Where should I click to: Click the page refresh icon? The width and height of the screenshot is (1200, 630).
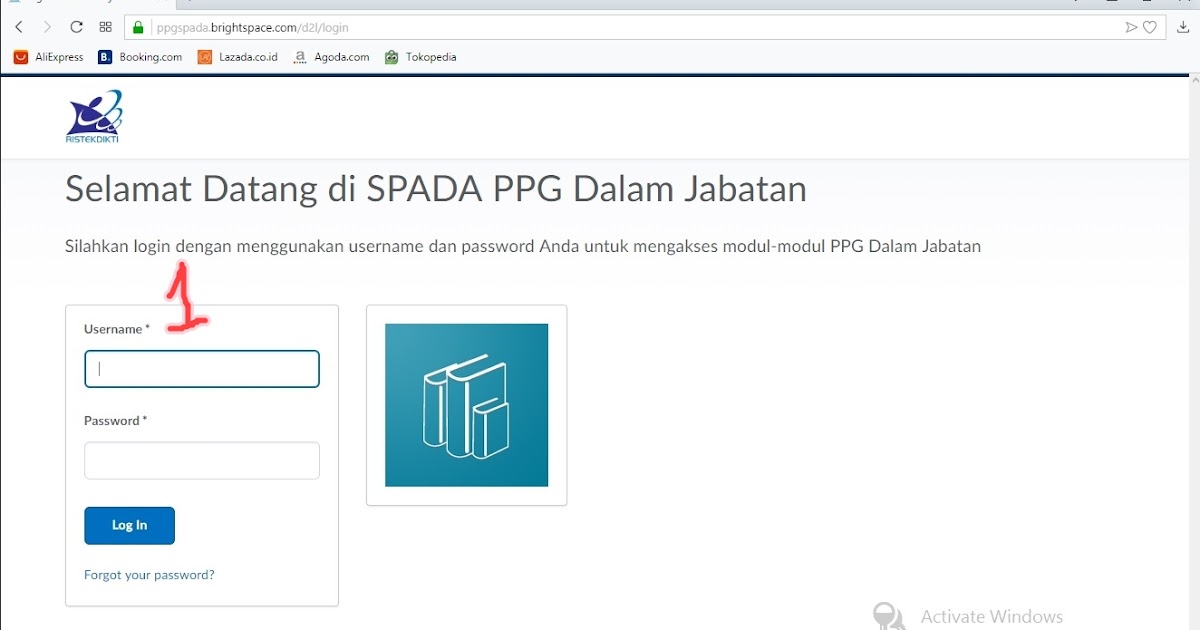76,27
